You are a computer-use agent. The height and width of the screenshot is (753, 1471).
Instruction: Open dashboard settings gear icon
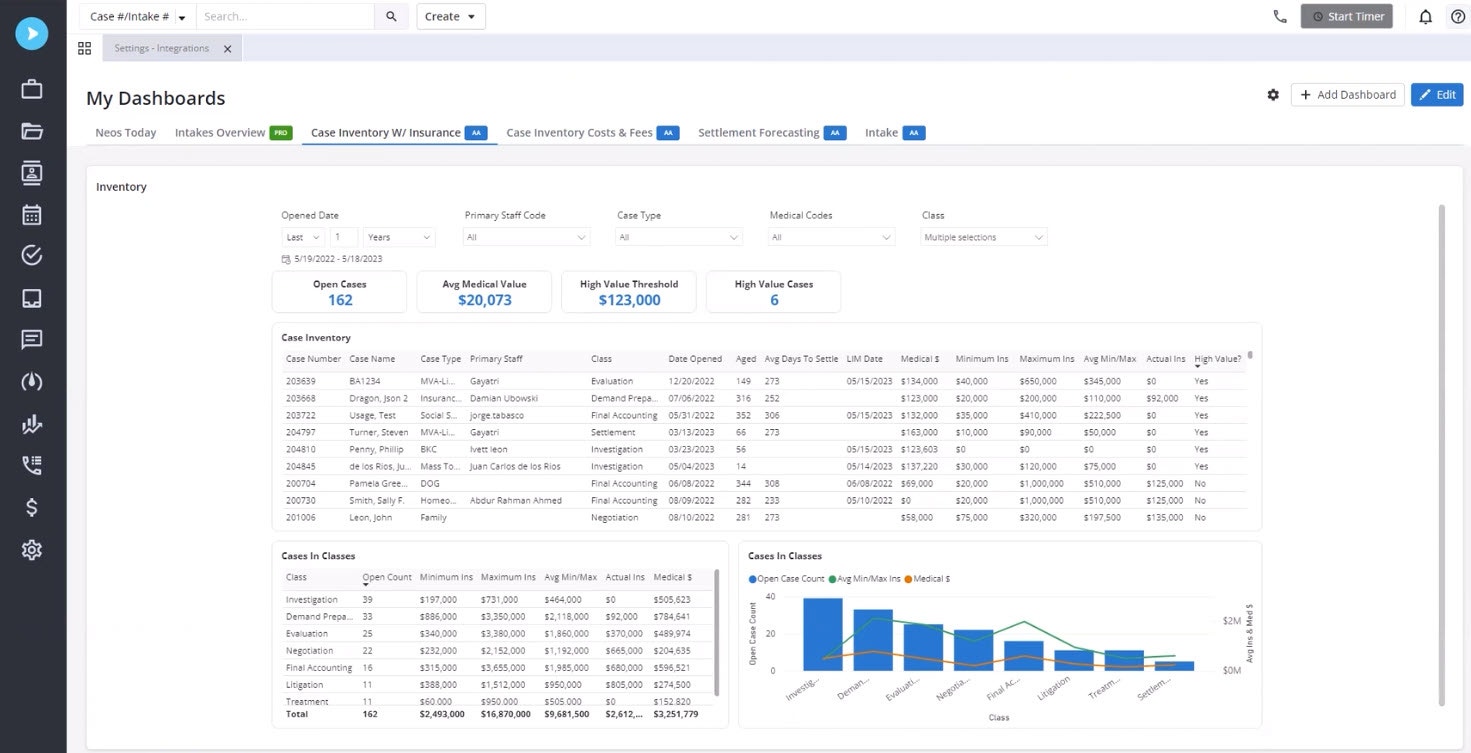[x=1273, y=95]
